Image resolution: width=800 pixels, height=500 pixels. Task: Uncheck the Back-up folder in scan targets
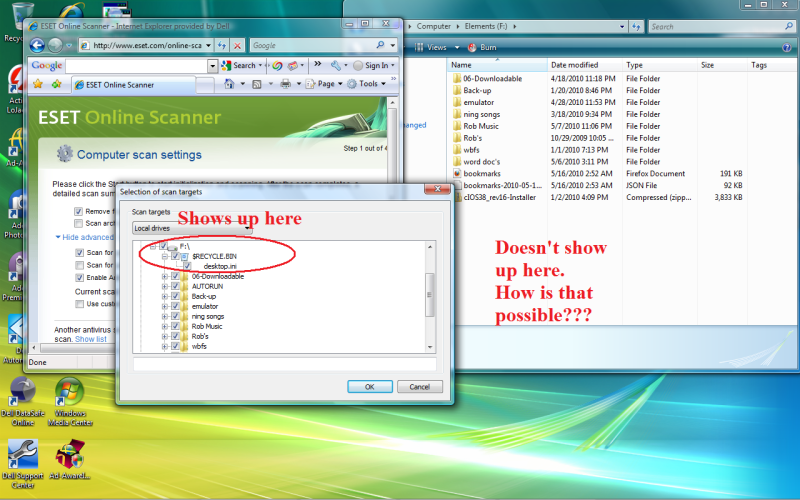point(175,296)
